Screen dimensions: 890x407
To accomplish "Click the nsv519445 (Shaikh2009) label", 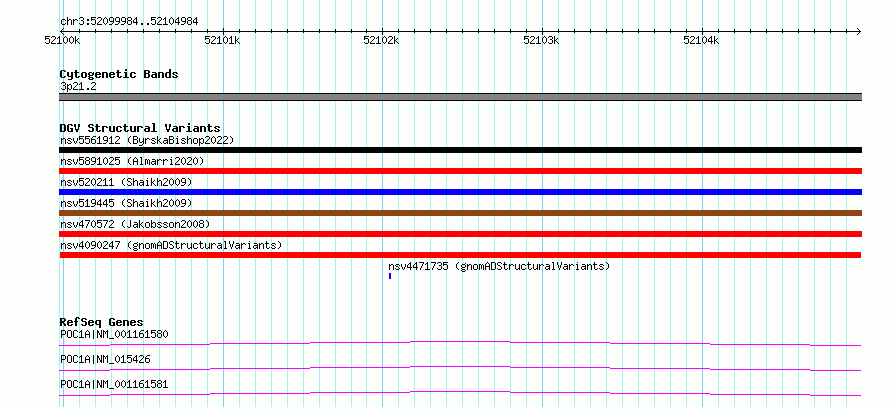I will pos(126,203).
